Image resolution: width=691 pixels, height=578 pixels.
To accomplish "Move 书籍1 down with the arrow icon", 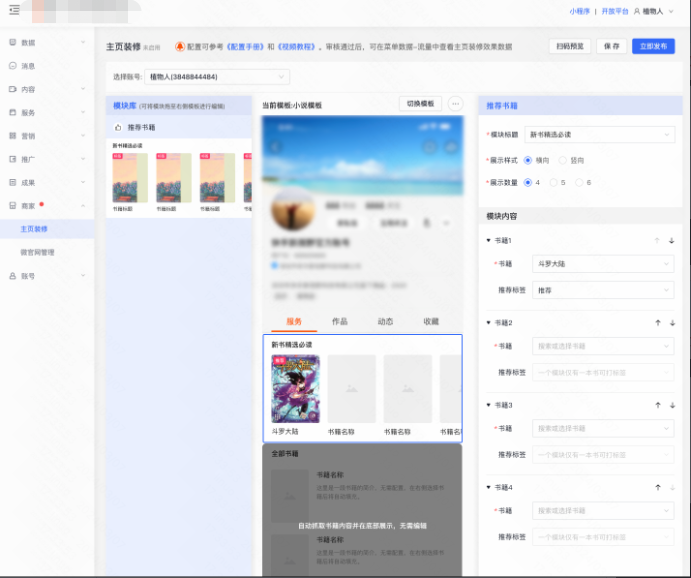I will coord(672,241).
